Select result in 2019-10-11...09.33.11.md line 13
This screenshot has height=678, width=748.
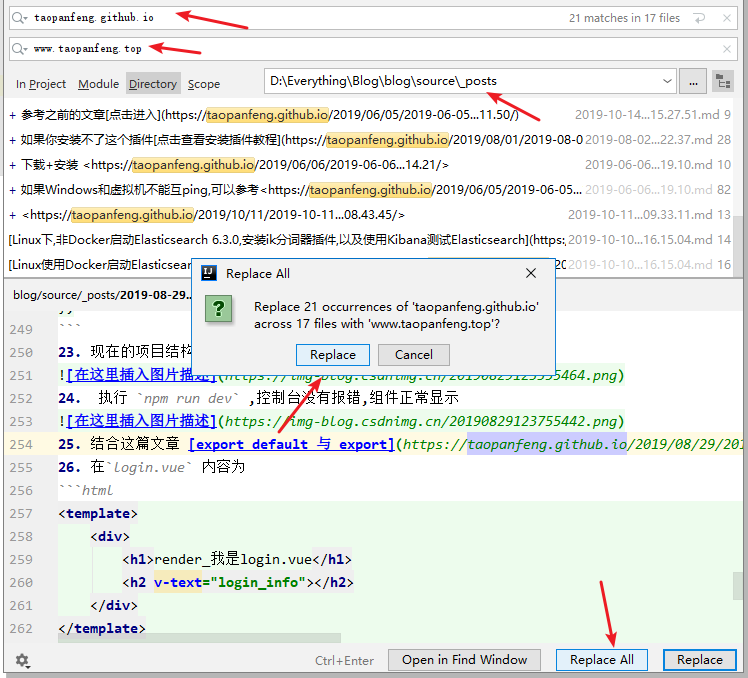click(x=370, y=215)
